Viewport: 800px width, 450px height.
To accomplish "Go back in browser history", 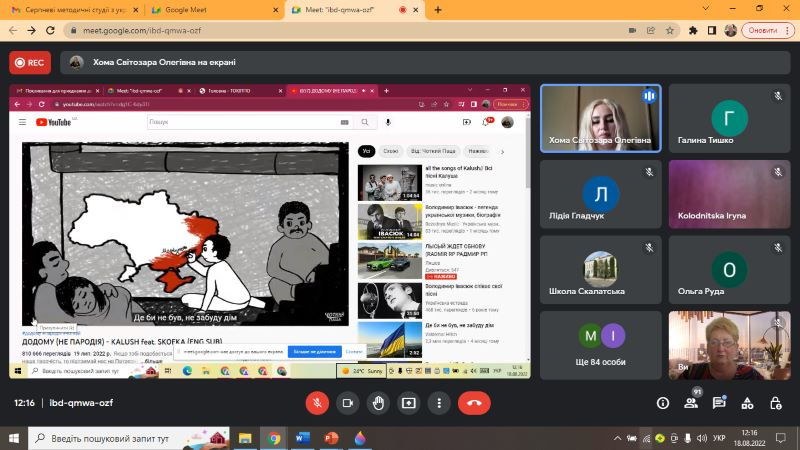I will point(13,31).
